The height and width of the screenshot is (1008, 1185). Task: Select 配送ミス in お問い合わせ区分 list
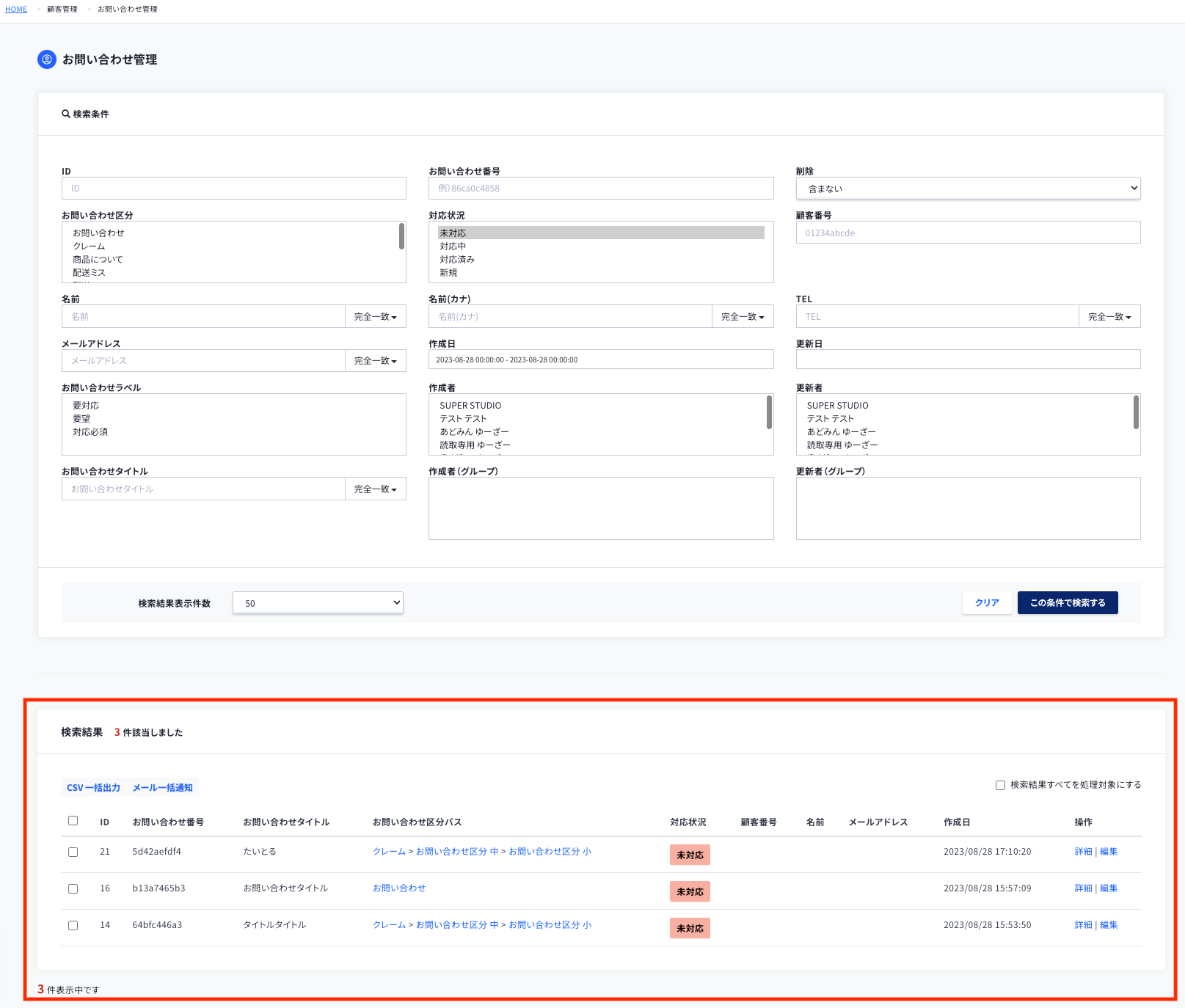[89, 272]
